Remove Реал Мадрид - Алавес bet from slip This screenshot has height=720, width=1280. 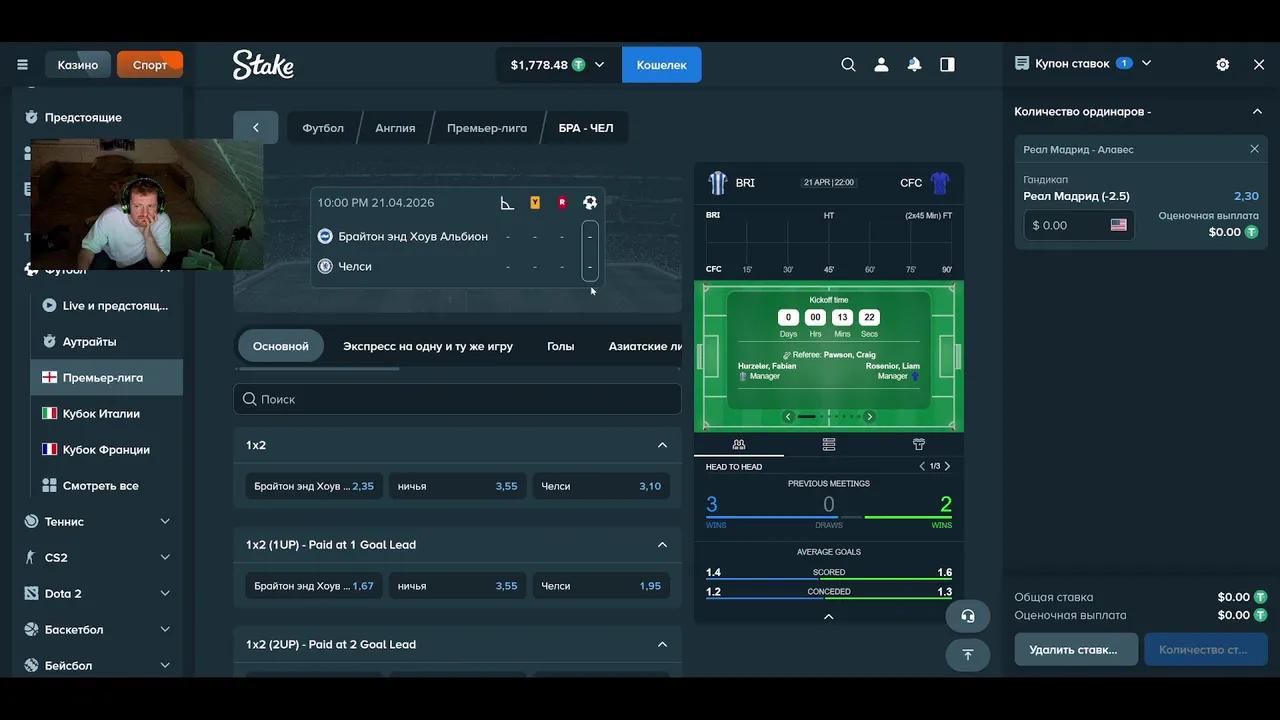coord(1254,149)
